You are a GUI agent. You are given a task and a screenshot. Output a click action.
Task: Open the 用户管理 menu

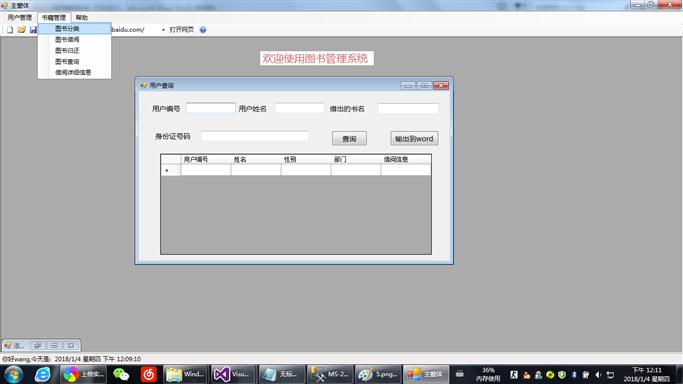click(20, 17)
